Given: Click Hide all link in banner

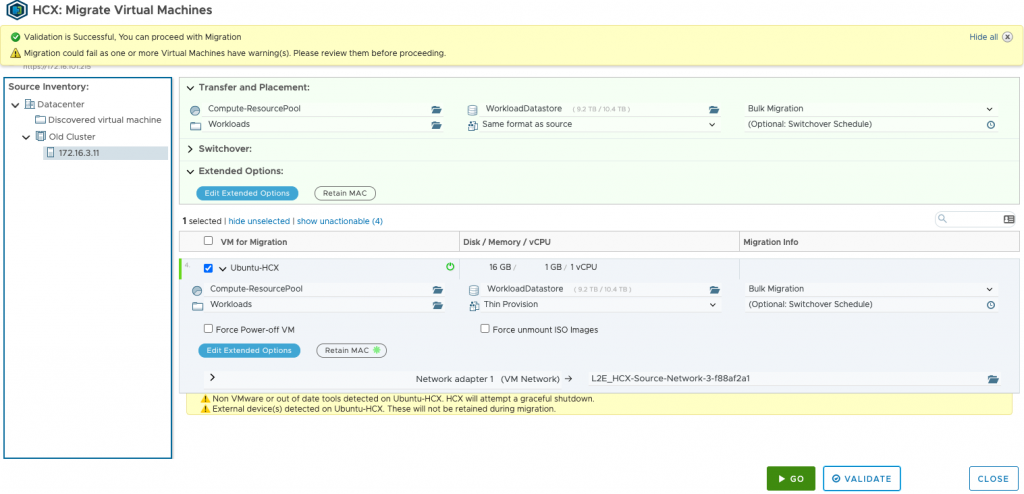Looking at the screenshot, I should coord(984,37).
